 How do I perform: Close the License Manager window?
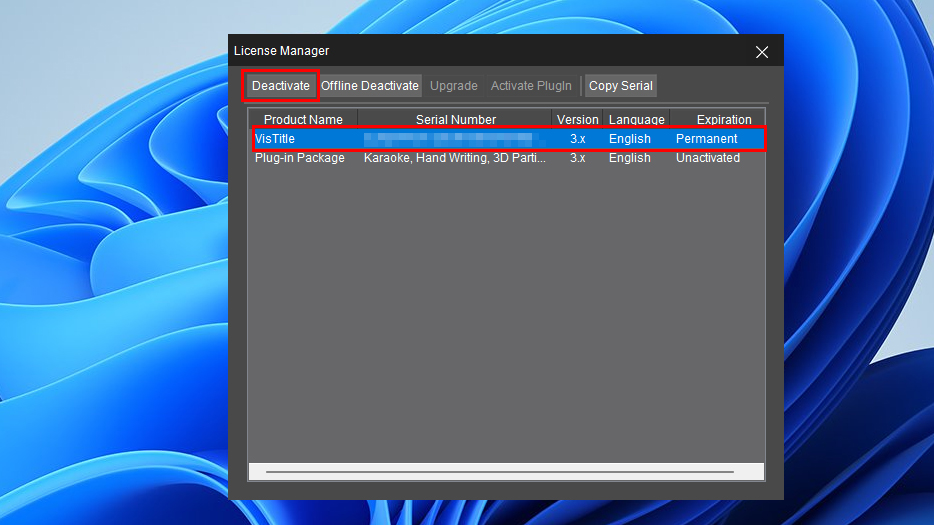pos(762,52)
